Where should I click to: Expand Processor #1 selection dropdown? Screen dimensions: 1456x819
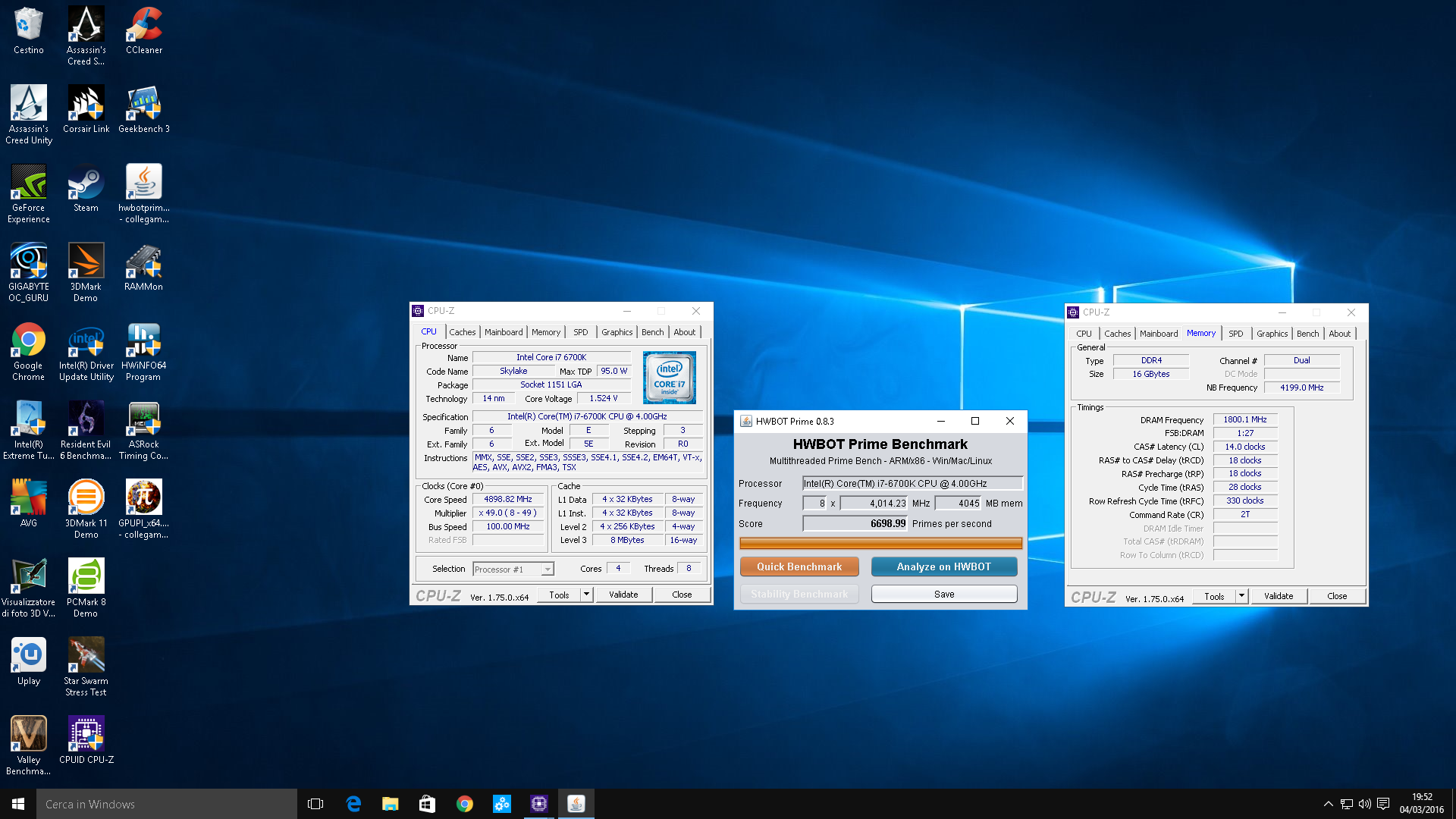[548, 570]
